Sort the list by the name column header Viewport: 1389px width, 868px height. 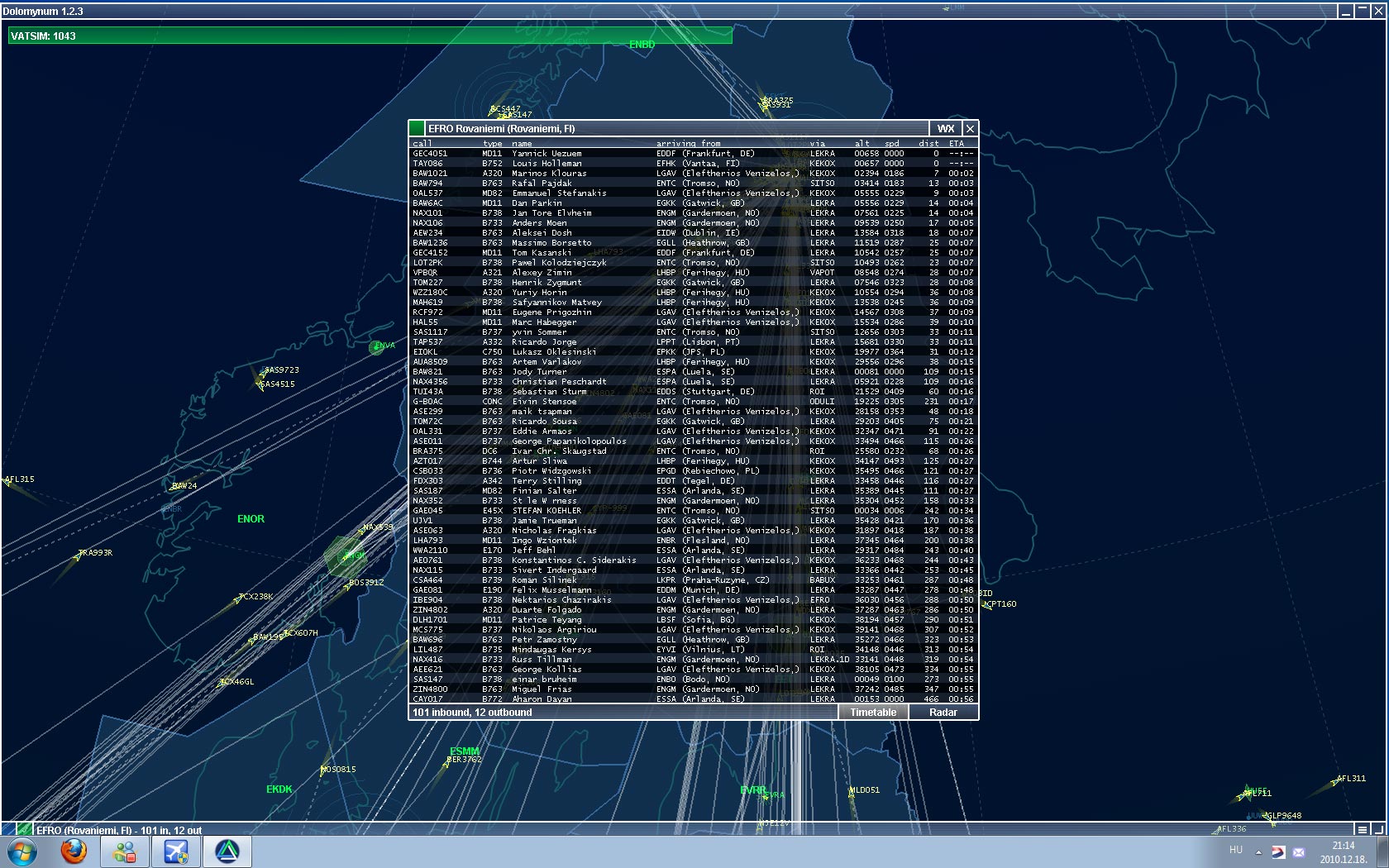[x=523, y=144]
